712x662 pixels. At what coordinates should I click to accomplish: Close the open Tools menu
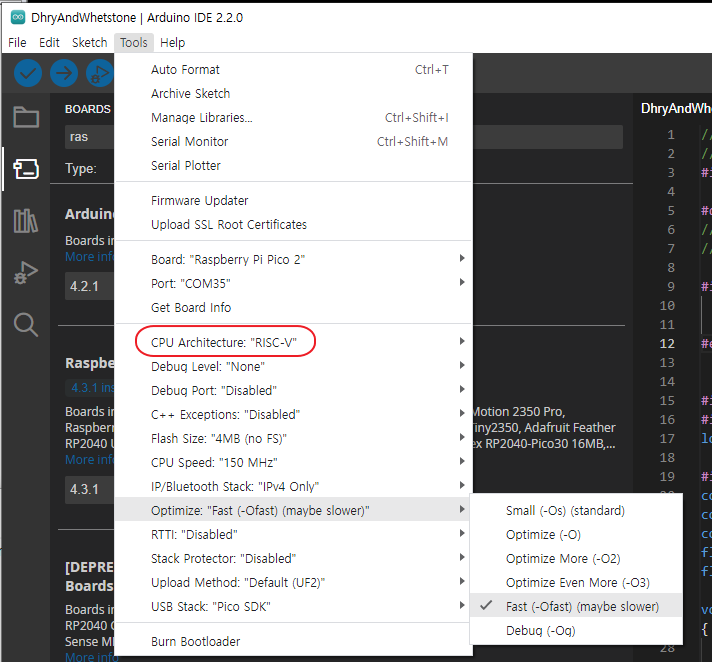coord(134,43)
